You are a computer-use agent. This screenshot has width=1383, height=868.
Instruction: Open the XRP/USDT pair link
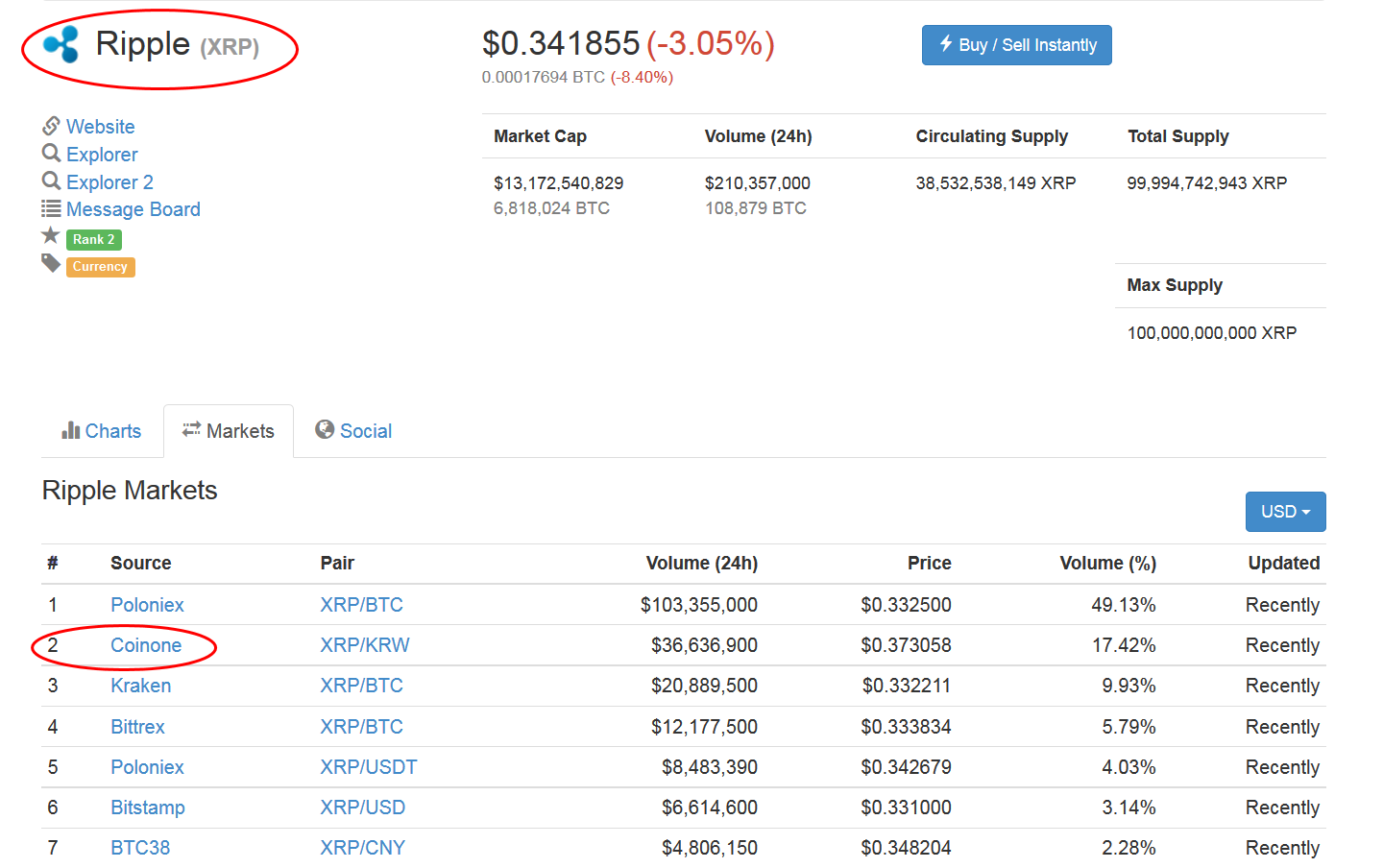tap(369, 767)
